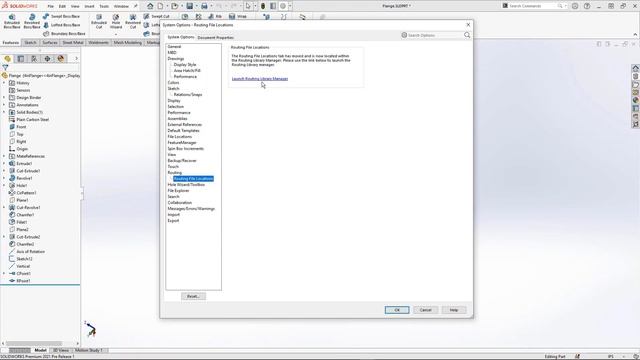Open the ConfigurationManager tab icon
Screen dimensions: 640x360
34,59
